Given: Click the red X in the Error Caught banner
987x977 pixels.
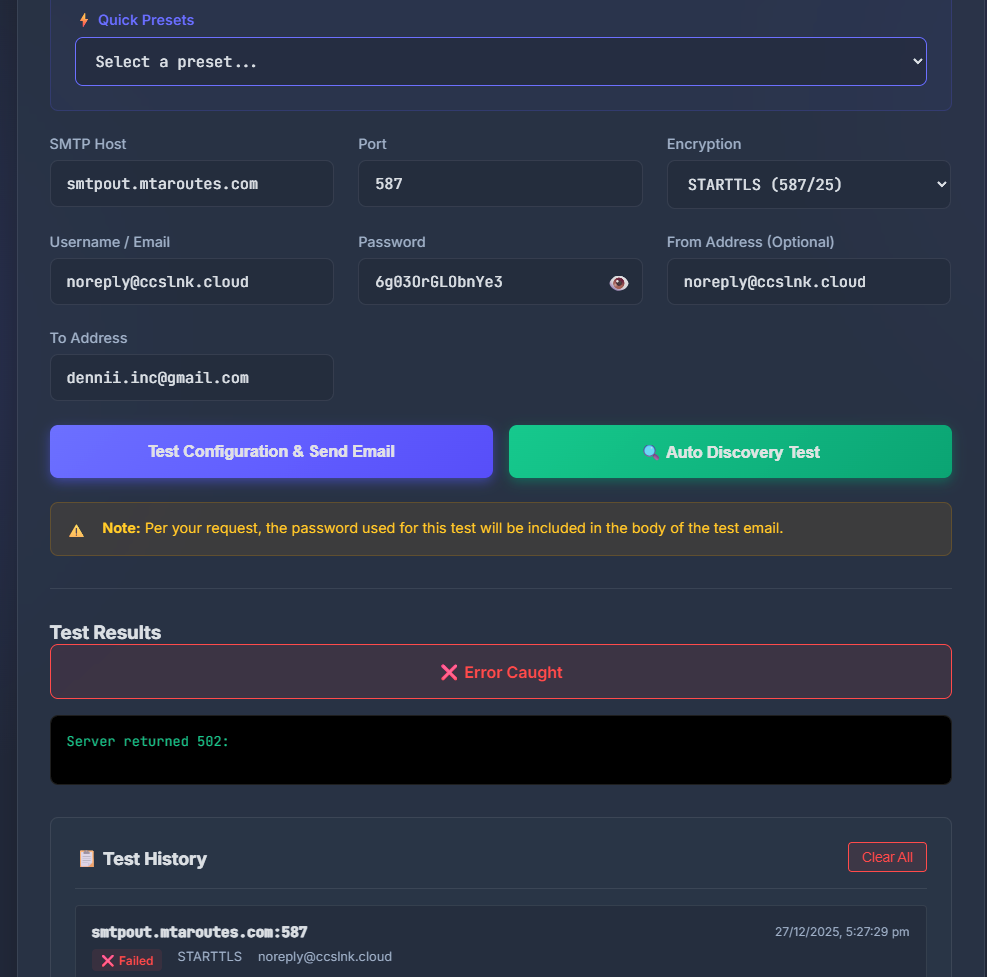Looking at the screenshot, I should (449, 672).
